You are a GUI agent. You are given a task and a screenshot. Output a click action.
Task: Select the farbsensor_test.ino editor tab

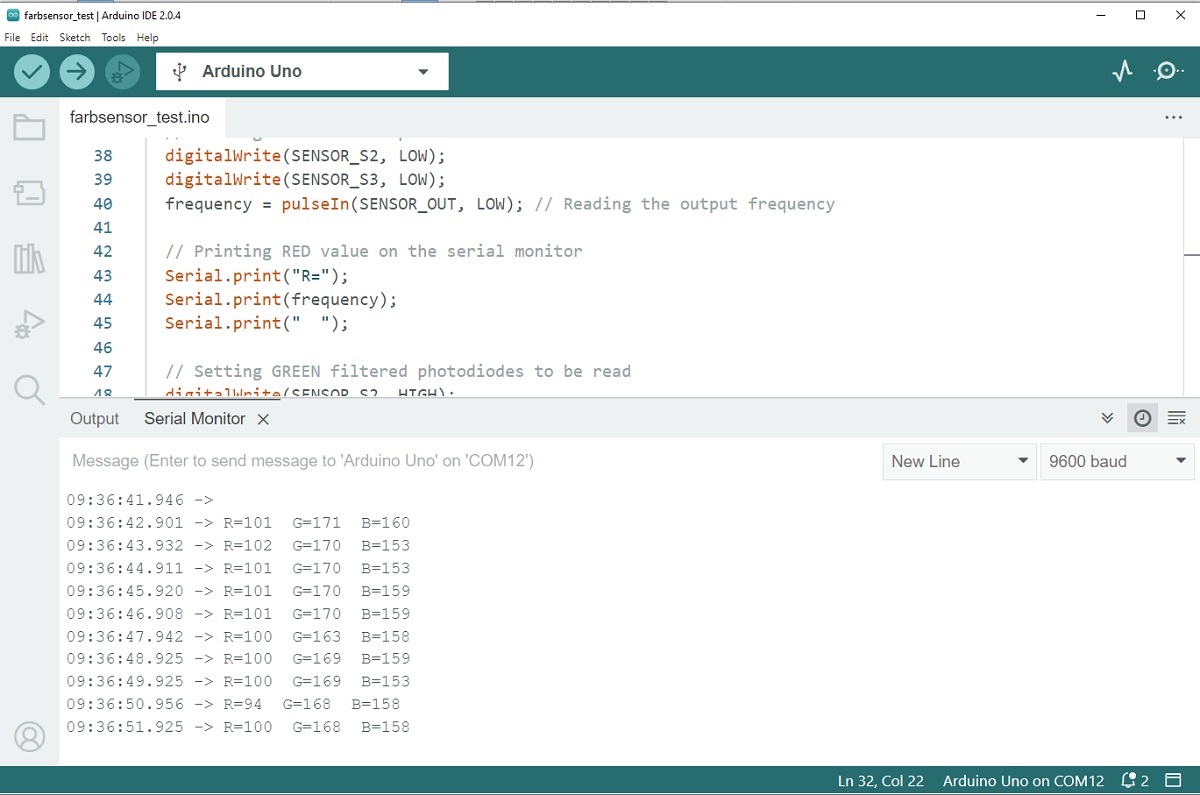140,117
